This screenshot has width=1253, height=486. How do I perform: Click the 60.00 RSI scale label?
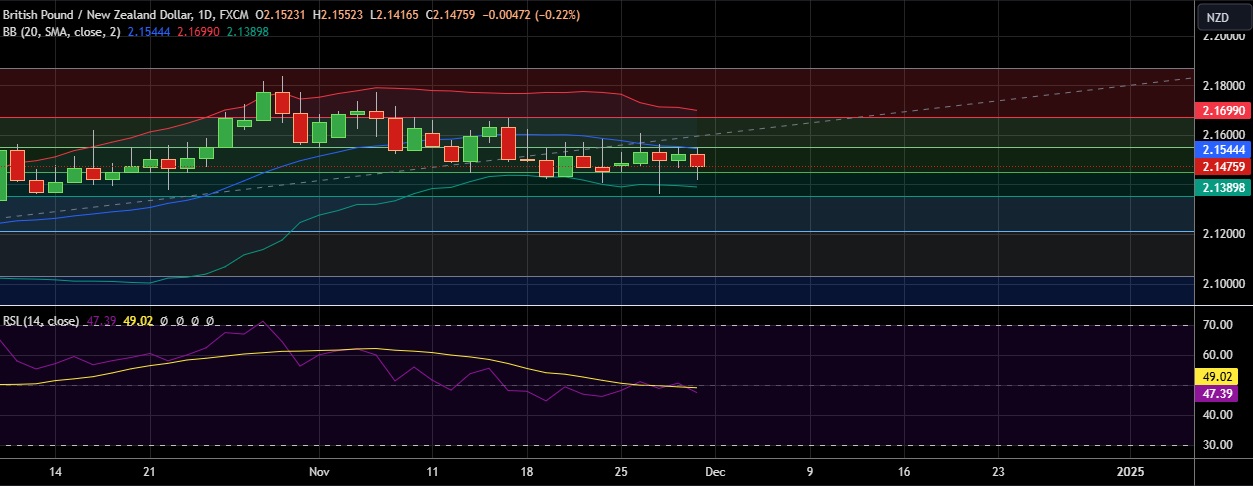(x=1216, y=355)
